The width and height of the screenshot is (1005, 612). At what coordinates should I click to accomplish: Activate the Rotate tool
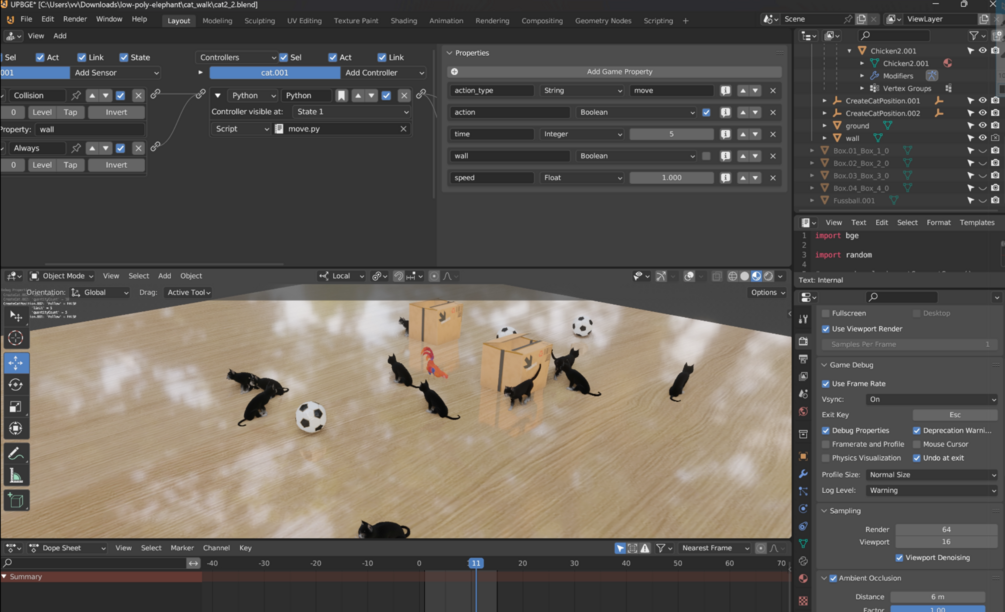(16, 385)
